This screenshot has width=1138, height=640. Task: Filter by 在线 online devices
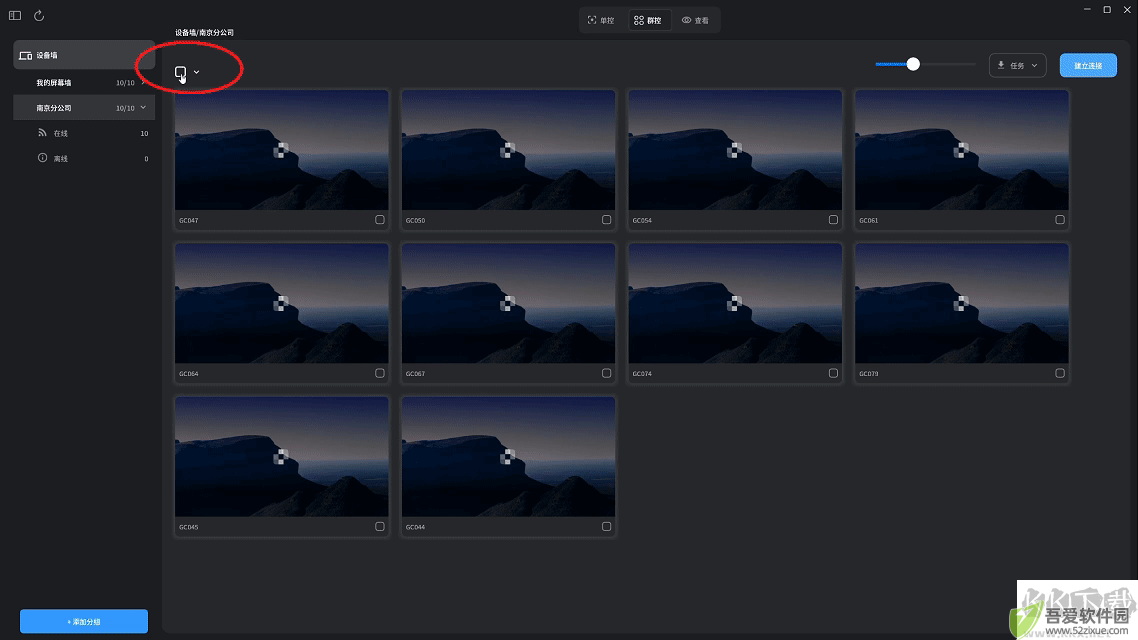pos(93,134)
